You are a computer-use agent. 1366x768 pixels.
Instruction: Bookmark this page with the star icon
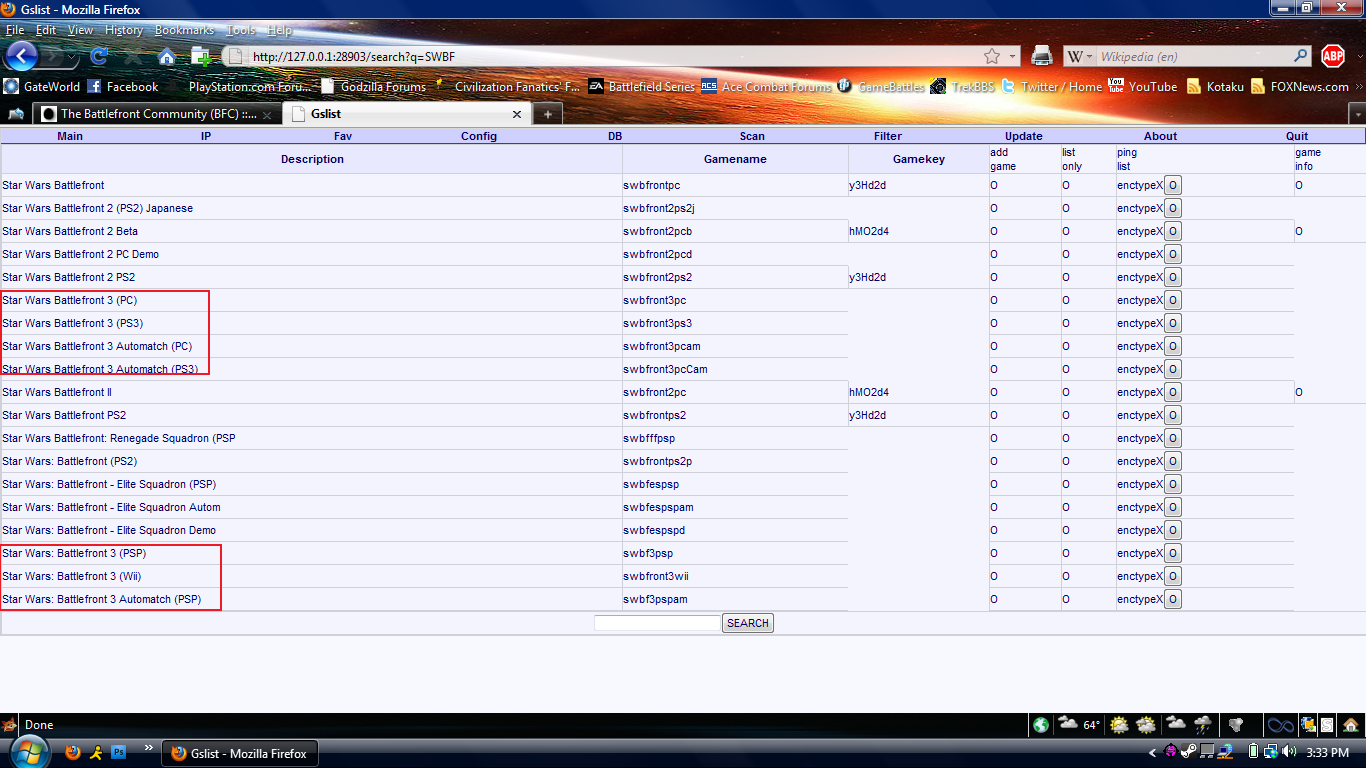click(x=992, y=57)
